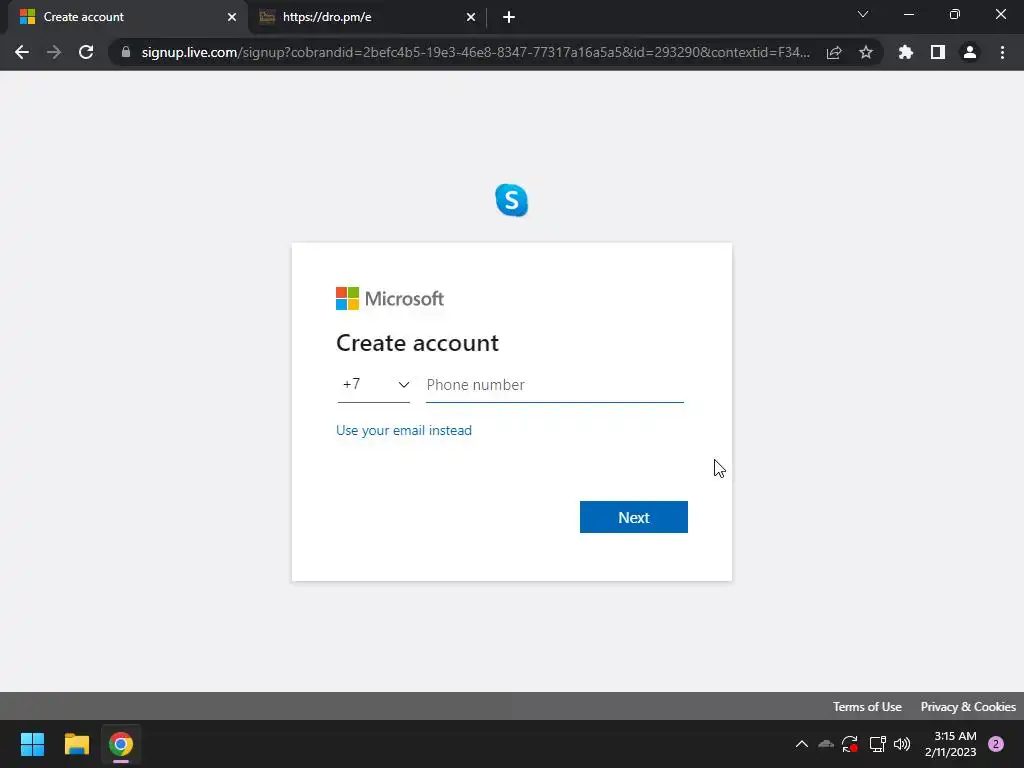Open File Explorer from taskbar
The image size is (1024, 768).
pyautogui.click(x=76, y=744)
